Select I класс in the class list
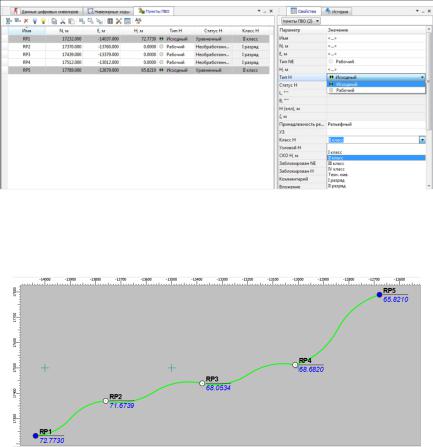 click(376, 152)
